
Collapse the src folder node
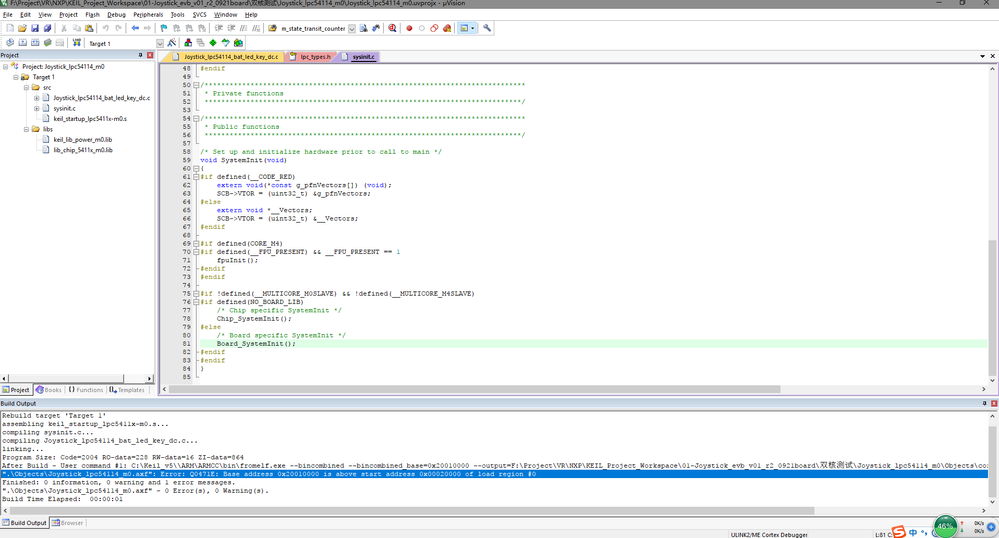pos(26,87)
